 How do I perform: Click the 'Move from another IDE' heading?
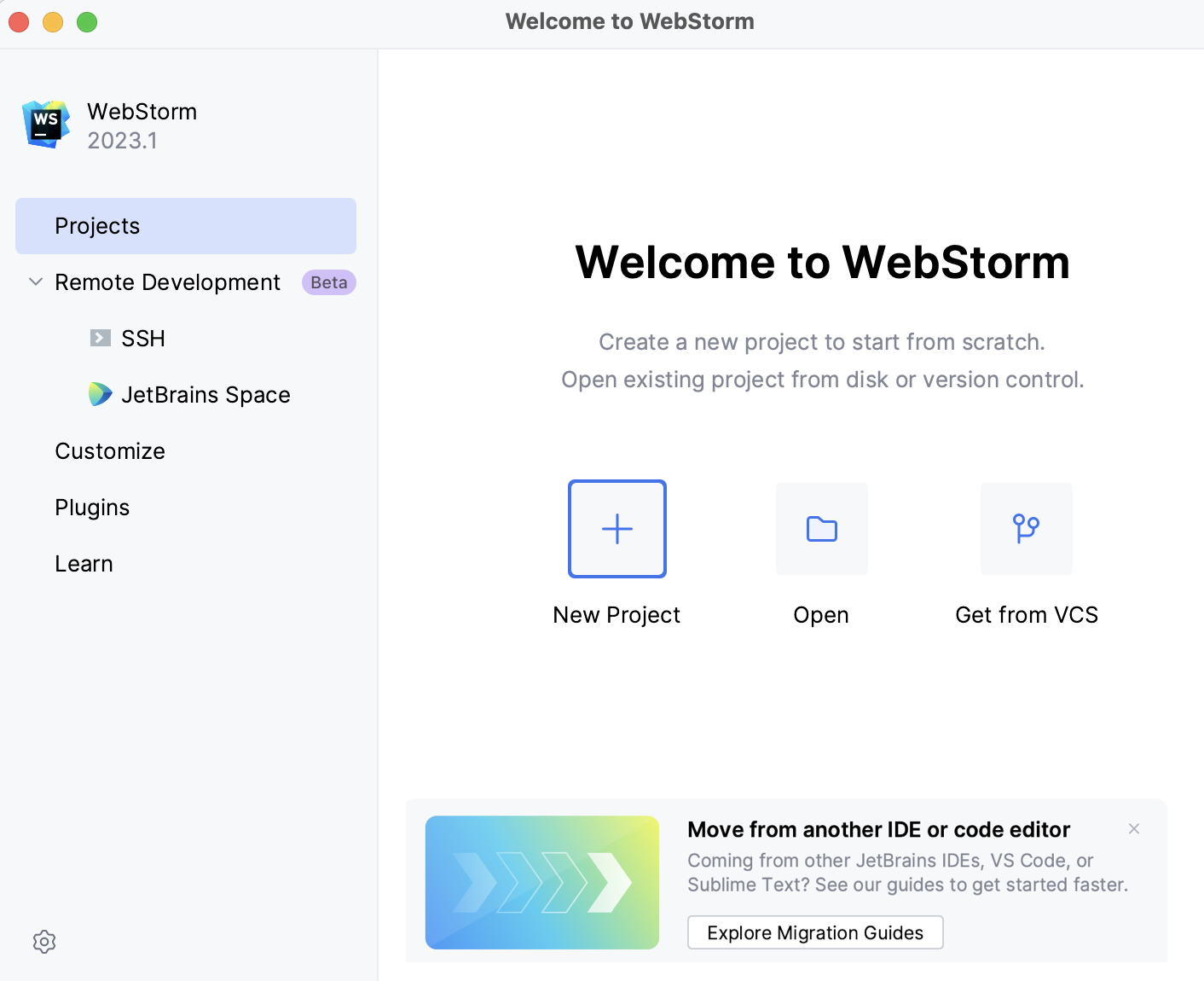[879, 829]
